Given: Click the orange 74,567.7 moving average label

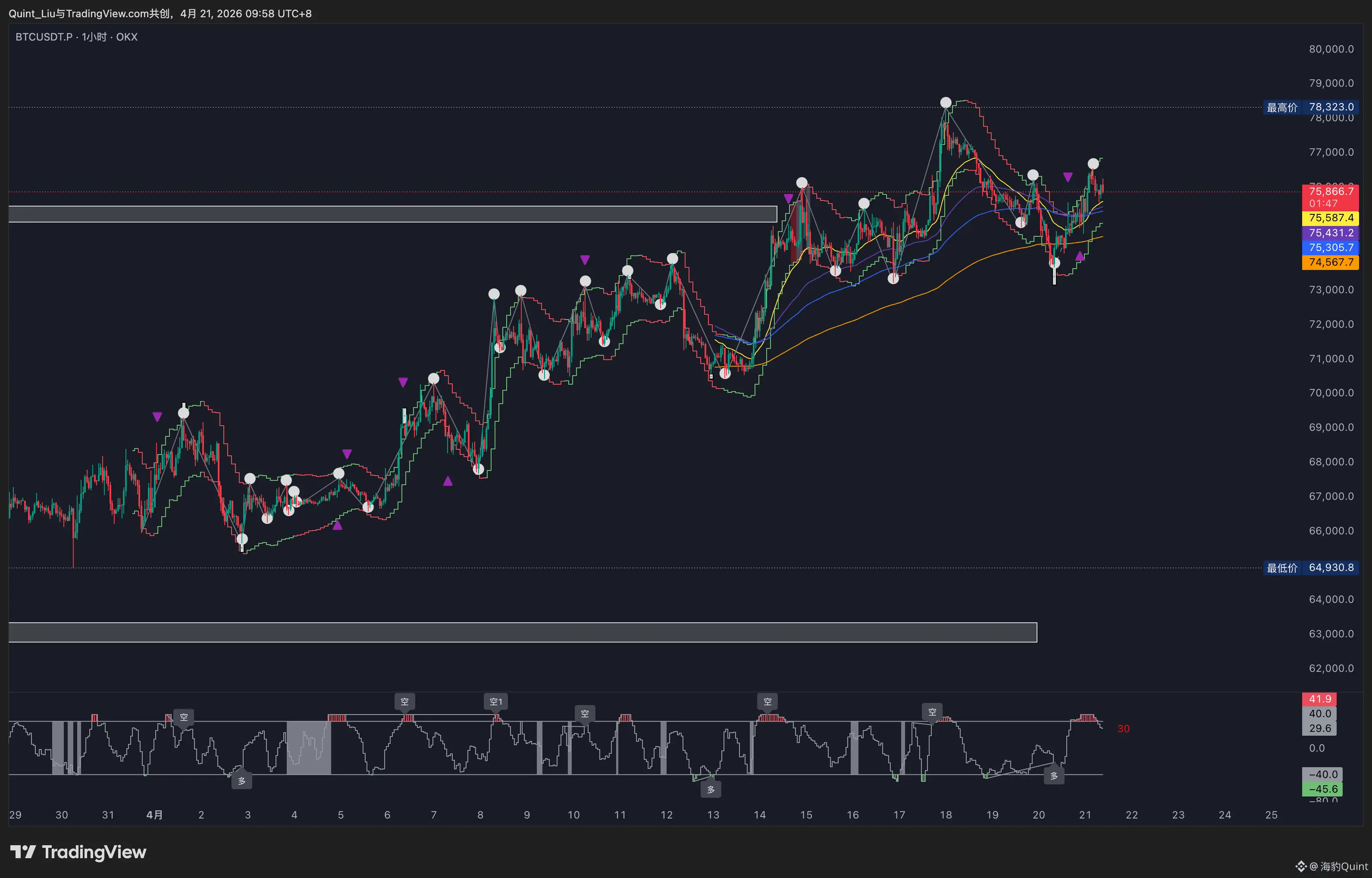Looking at the screenshot, I should point(1330,262).
